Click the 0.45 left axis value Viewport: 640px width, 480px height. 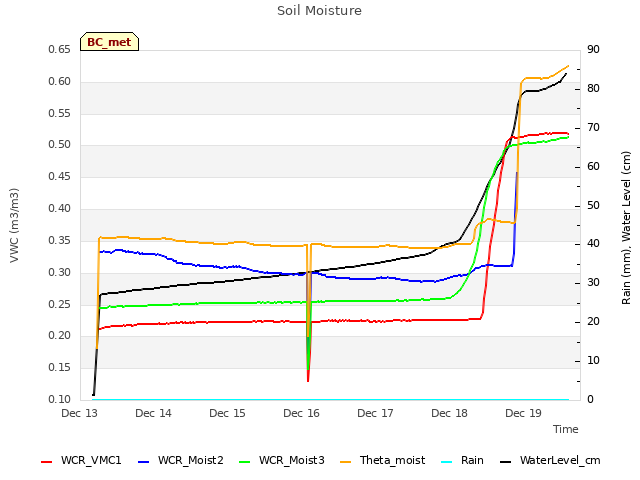click(60, 177)
